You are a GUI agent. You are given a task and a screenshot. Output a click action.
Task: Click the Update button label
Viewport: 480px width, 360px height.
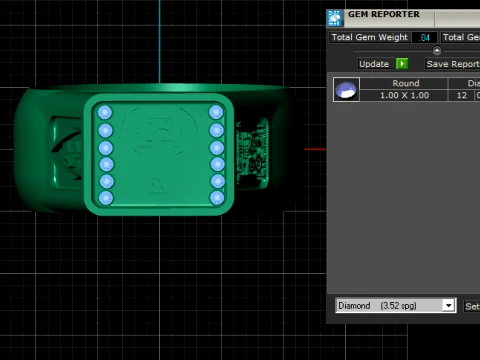point(374,64)
